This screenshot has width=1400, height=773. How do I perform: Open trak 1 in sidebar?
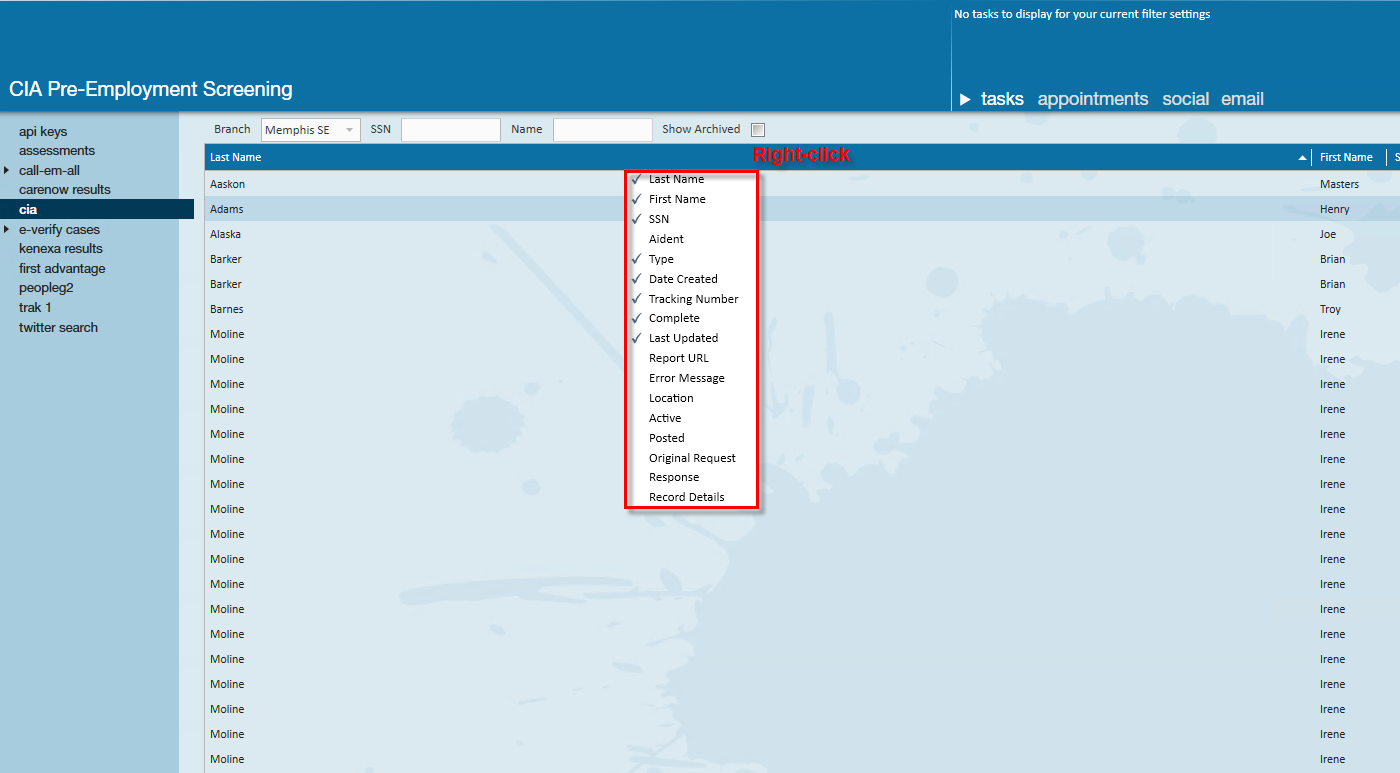point(35,307)
